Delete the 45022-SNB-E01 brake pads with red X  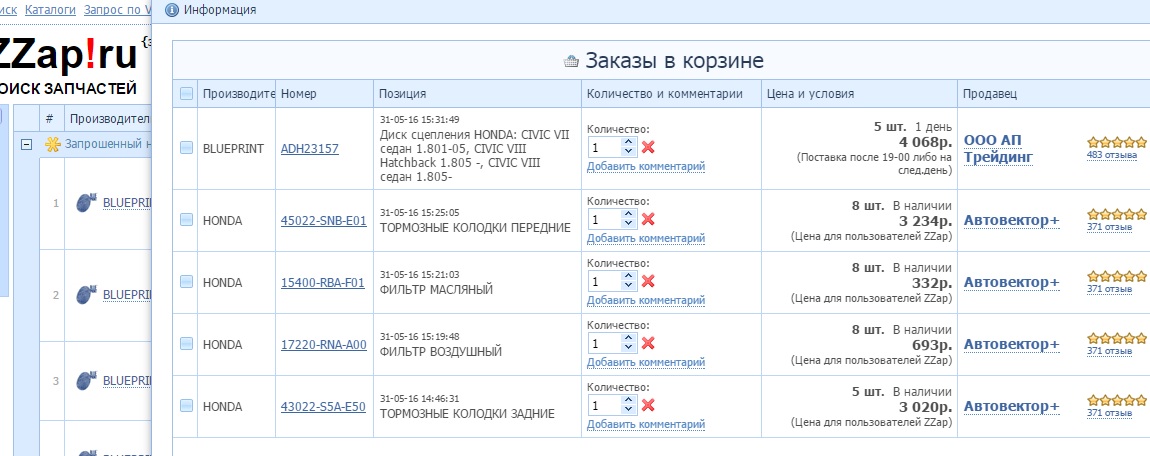(x=648, y=219)
